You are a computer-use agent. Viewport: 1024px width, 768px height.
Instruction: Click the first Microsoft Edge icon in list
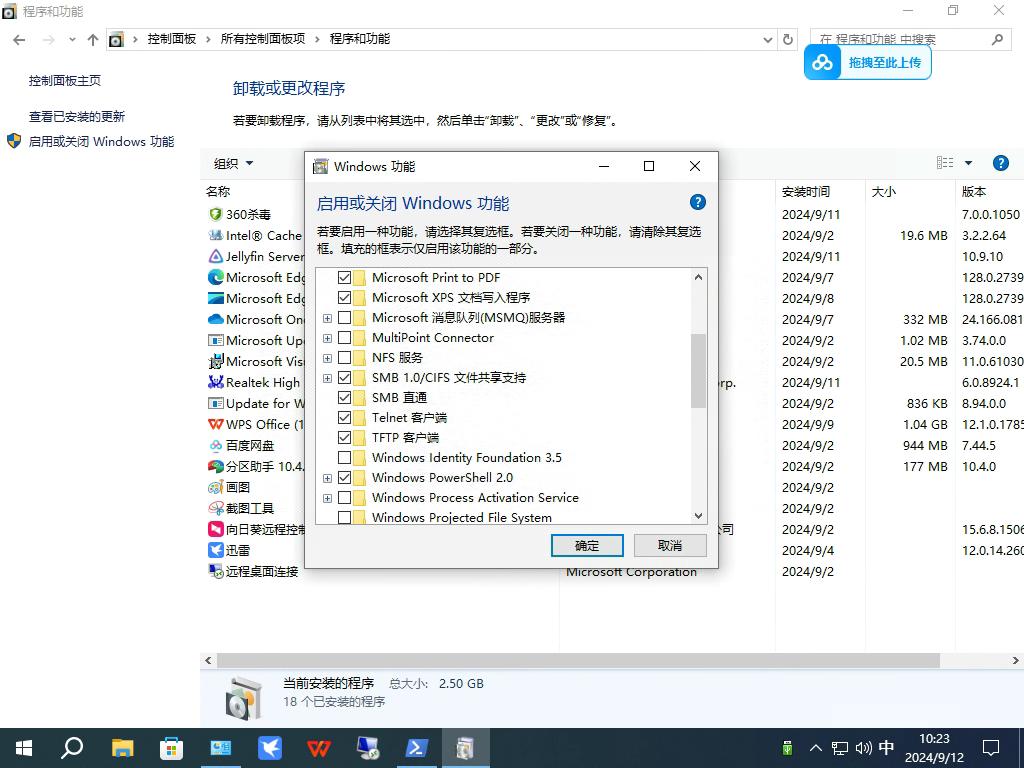(216, 277)
